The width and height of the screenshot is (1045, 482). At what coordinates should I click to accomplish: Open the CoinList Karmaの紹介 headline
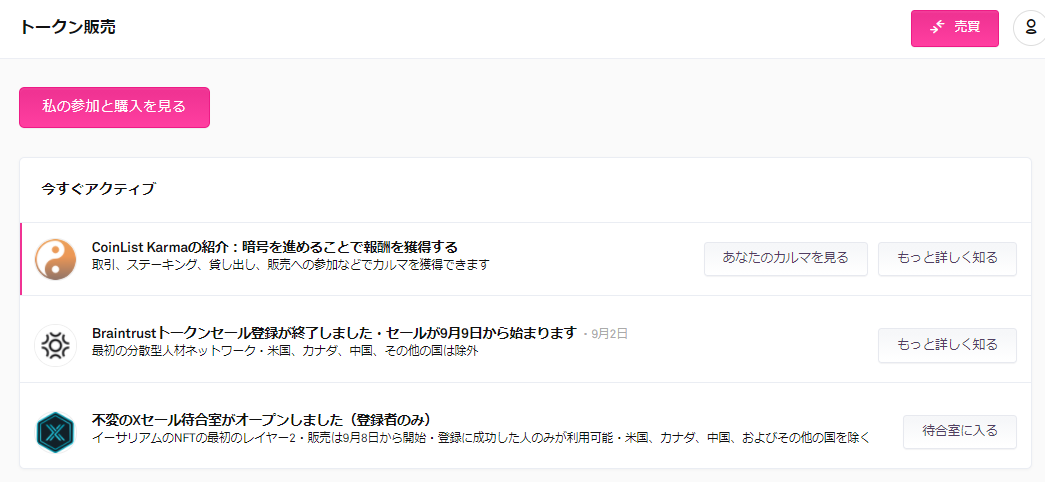coord(275,247)
